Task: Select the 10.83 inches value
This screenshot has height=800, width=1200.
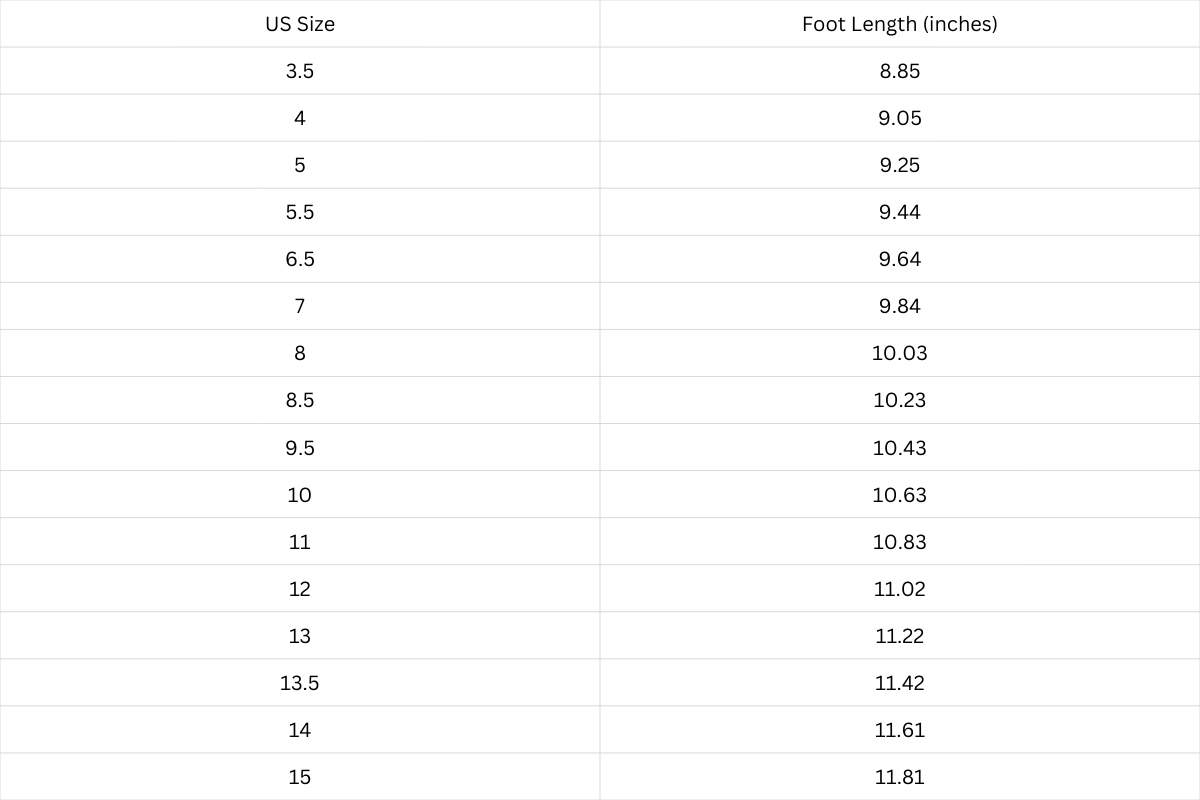Action: [x=899, y=542]
